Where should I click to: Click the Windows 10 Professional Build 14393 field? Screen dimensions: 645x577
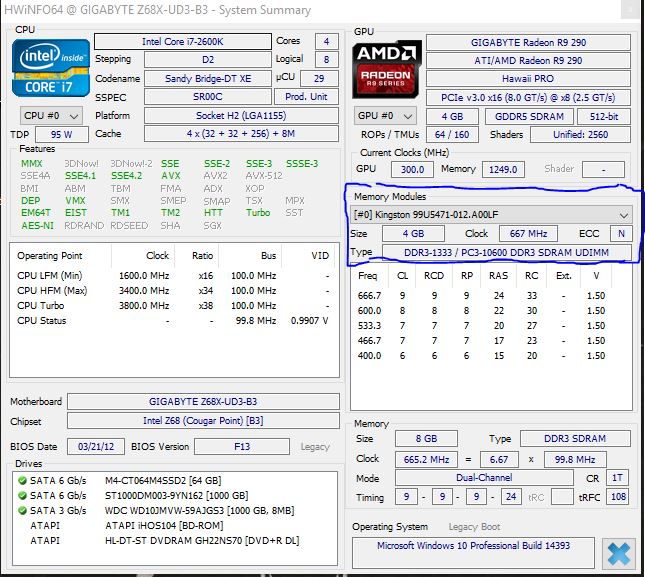click(x=473, y=553)
